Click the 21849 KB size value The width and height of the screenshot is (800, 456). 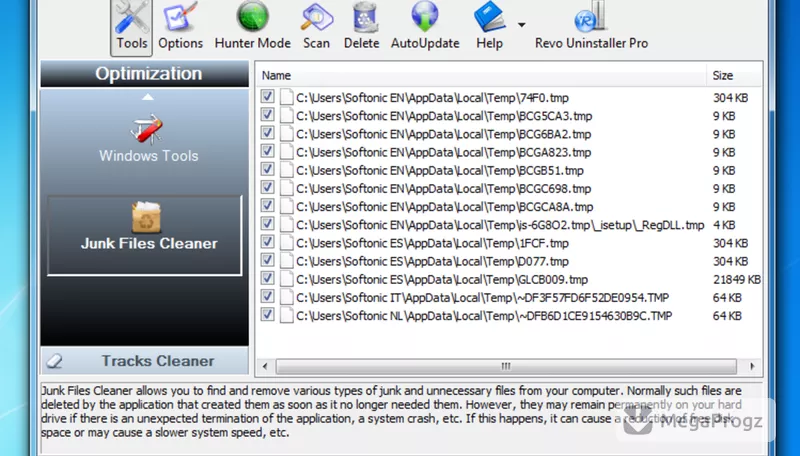click(x=737, y=280)
